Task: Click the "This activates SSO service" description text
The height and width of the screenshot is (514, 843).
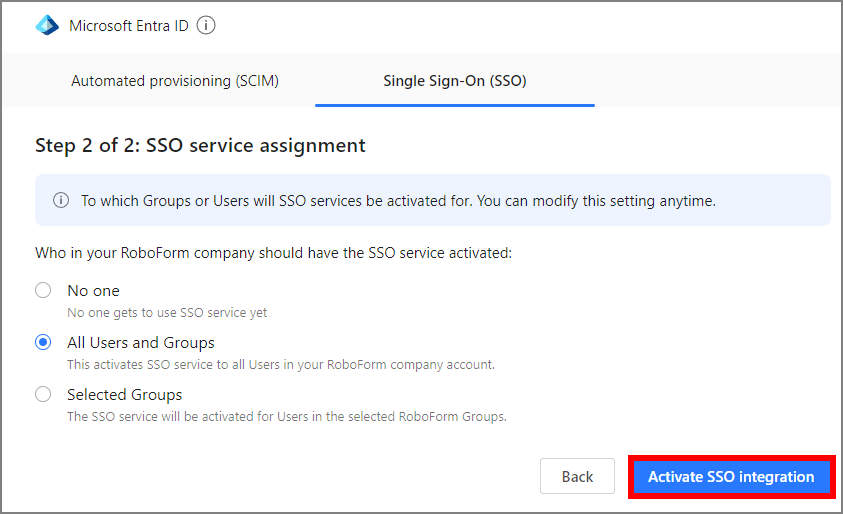Action: [280, 364]
